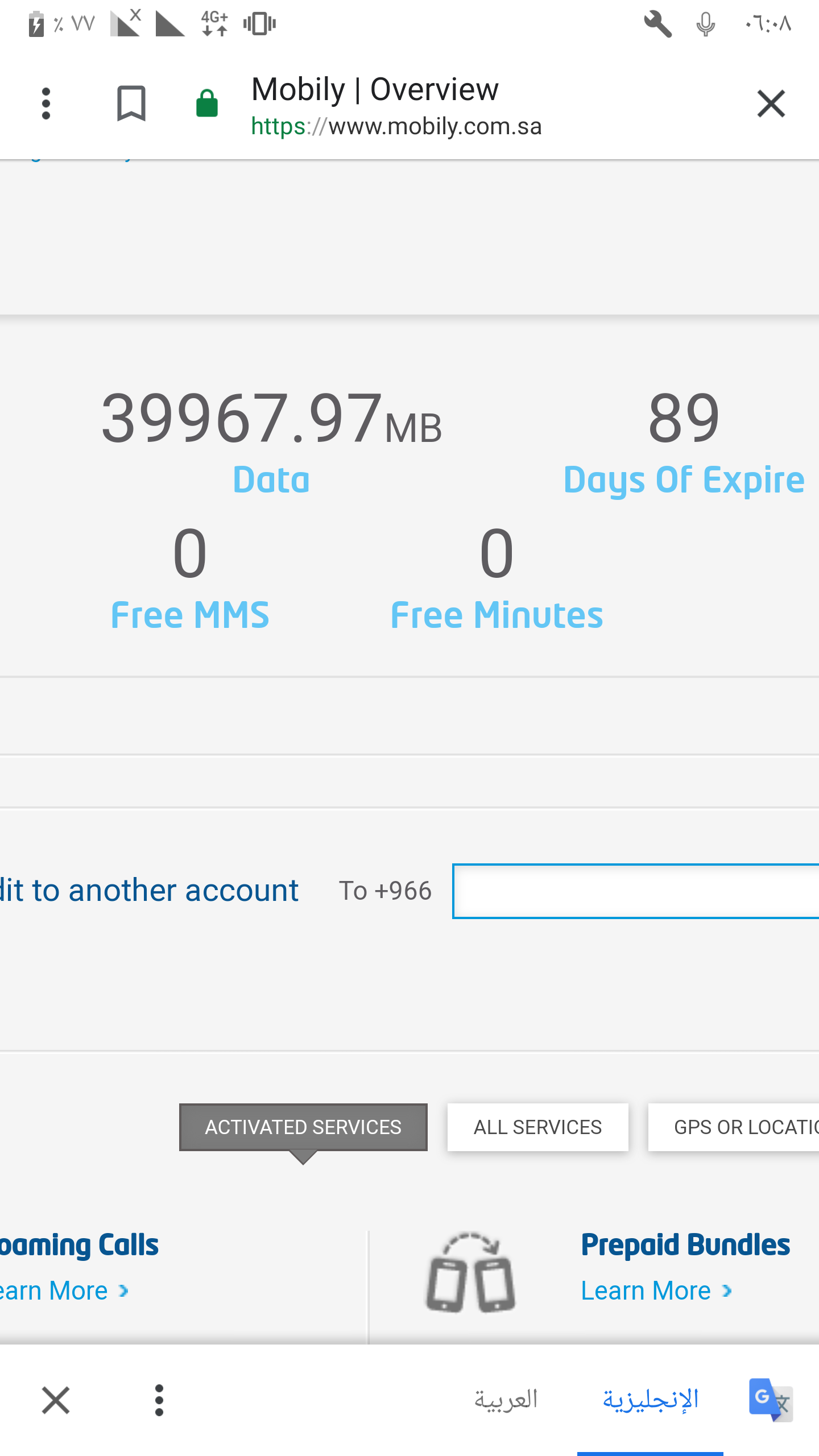Tap the 89 days value
Viewport: 819px width, 1456px height.
coord(684,419)
